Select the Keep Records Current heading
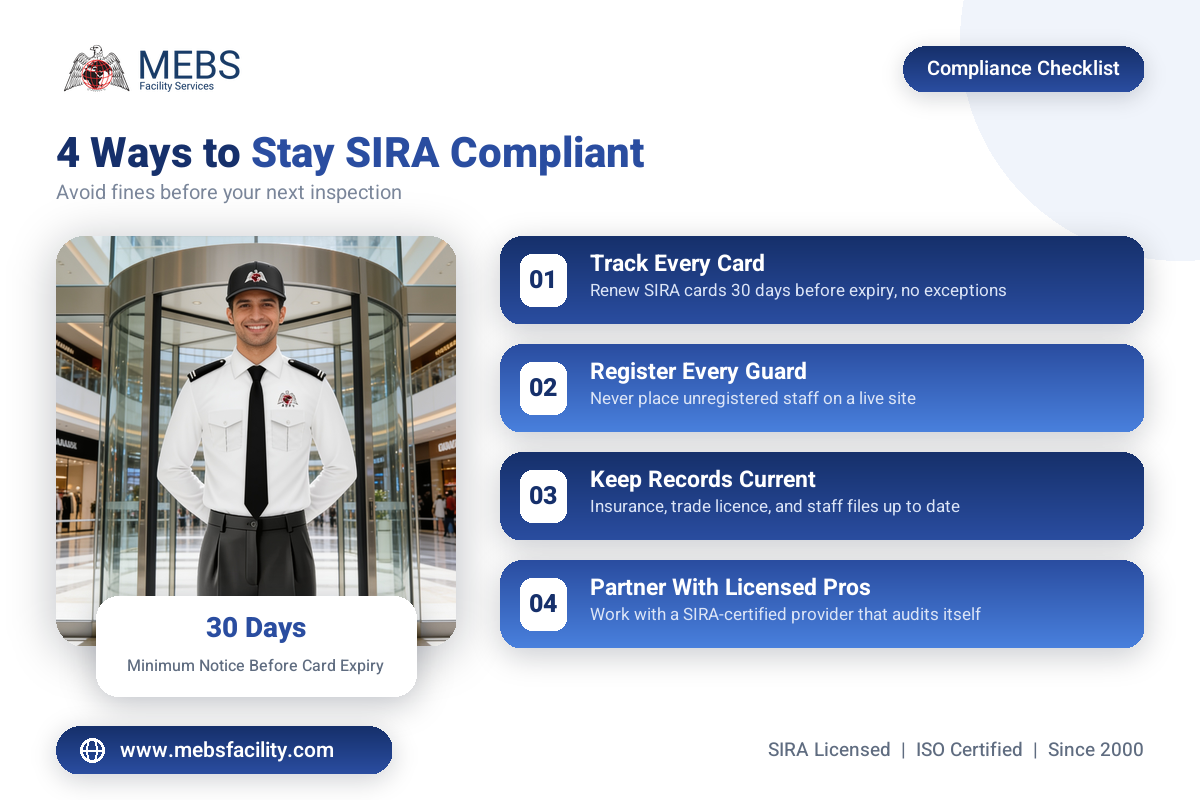The height and width of the screenshot is (800, 1200). [703, 479]
